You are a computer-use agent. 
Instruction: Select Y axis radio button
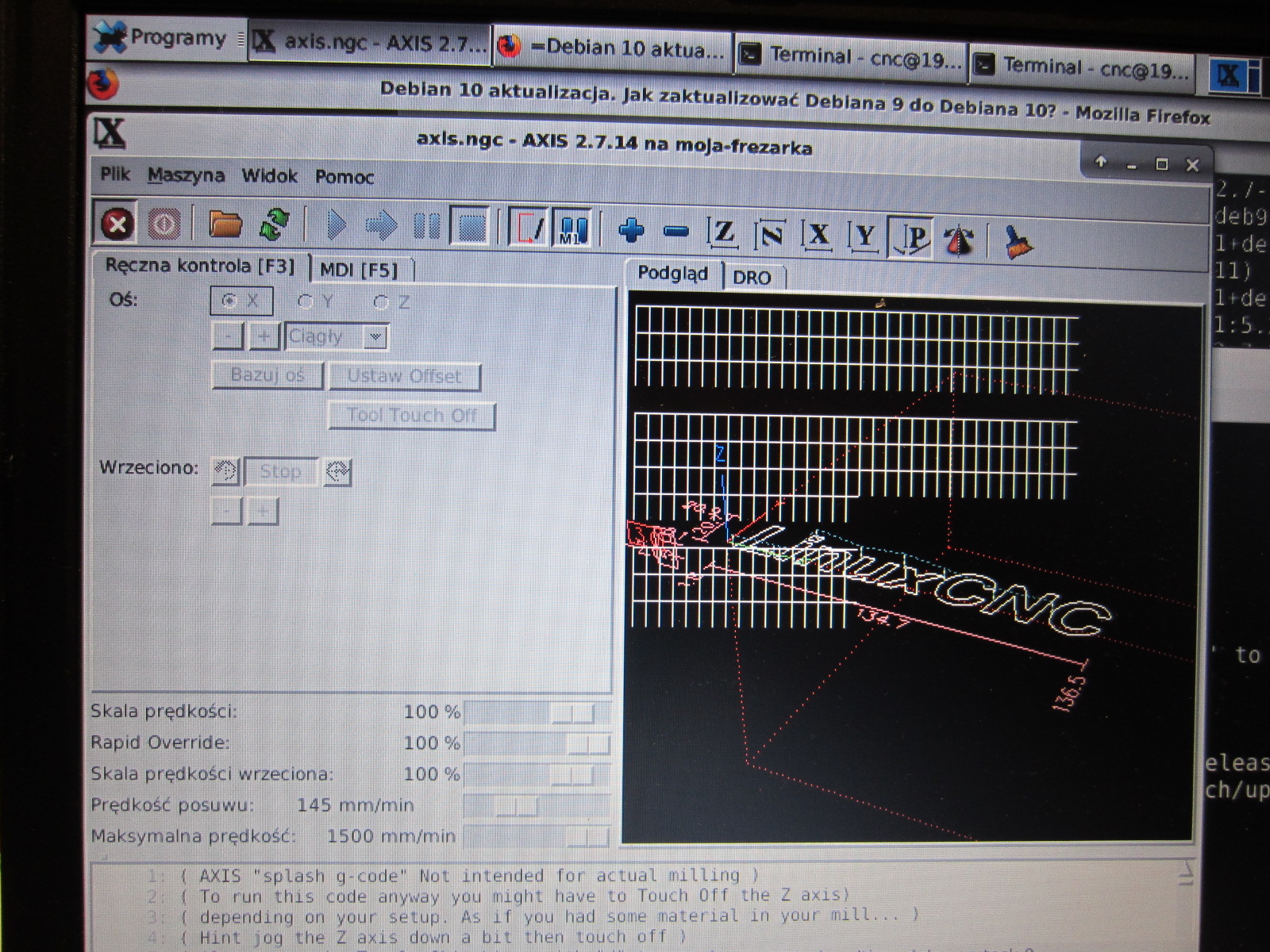315,301
